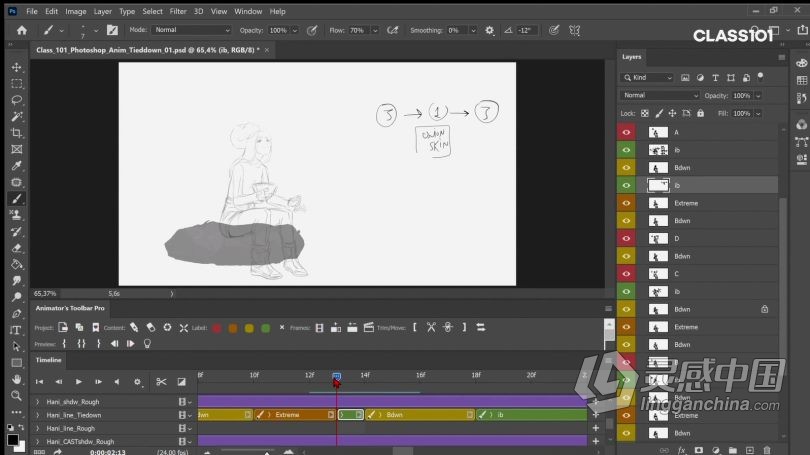Apply red label color swatch
Image resolution: width=810 pixels, height=455 pixels.
pos(216,328)
